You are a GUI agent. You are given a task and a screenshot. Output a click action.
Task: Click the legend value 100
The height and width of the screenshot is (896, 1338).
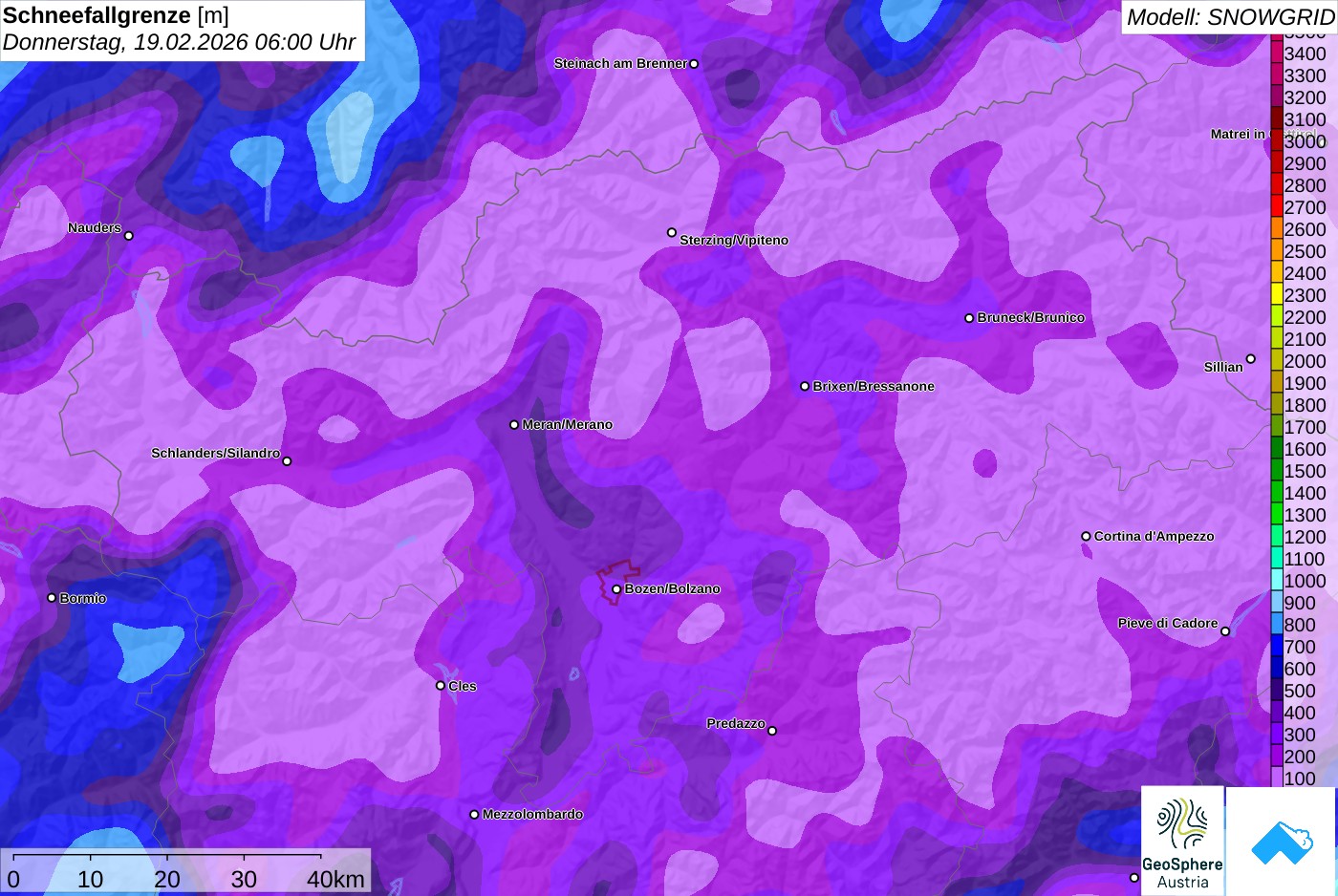tap(1300, 779)
